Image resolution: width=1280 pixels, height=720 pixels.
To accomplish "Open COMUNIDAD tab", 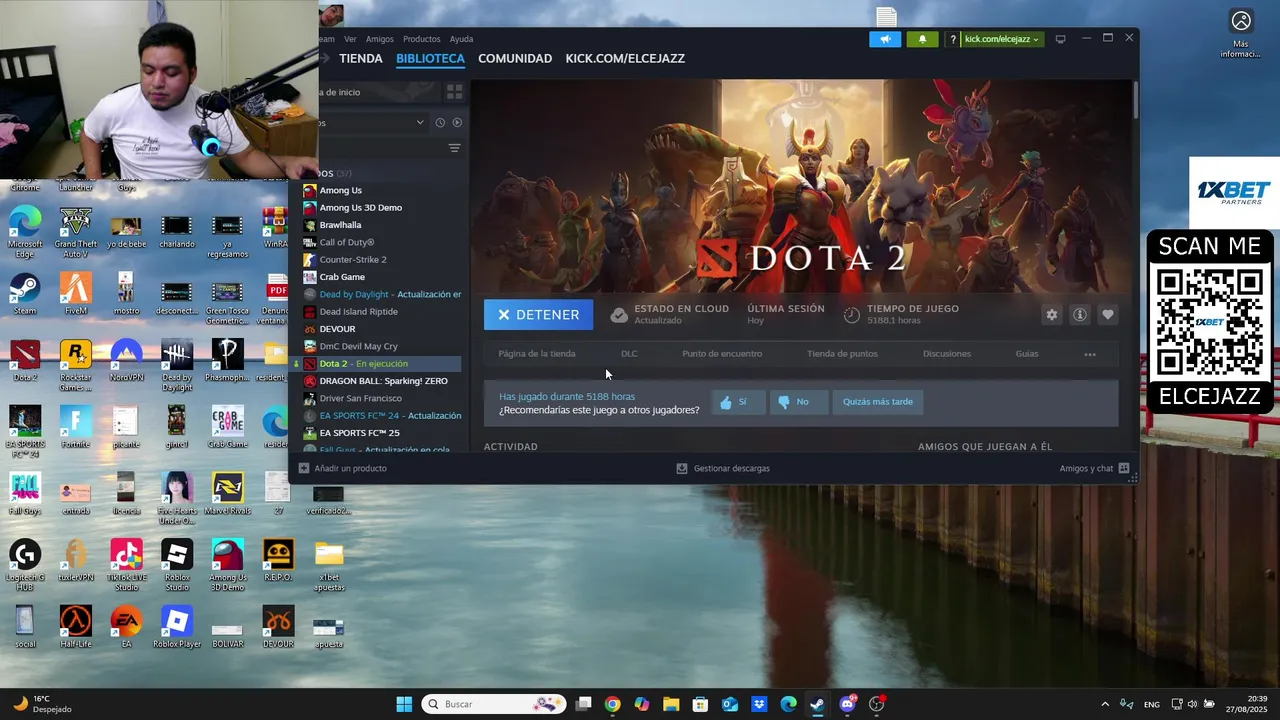I will tap(515, 58).
